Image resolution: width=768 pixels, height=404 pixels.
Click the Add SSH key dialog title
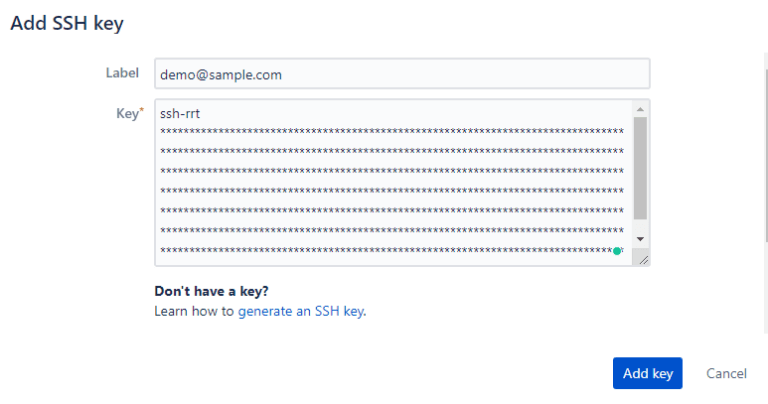tap(67, 24)
